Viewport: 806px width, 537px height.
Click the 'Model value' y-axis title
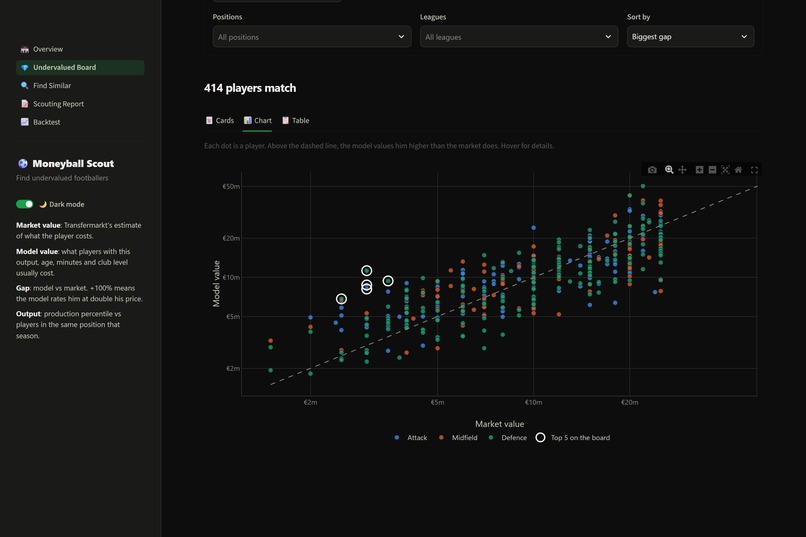point(216,284)
